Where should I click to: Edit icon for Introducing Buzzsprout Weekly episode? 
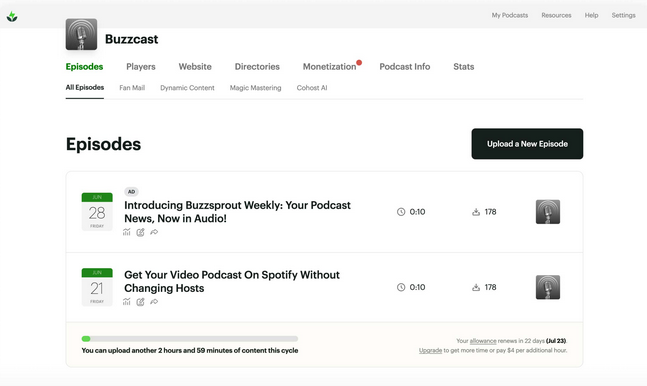tap(140, 232)
